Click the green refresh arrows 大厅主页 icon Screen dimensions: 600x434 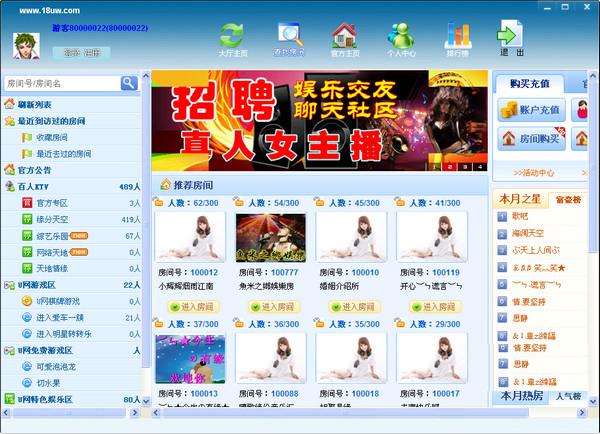click(232, 36)
